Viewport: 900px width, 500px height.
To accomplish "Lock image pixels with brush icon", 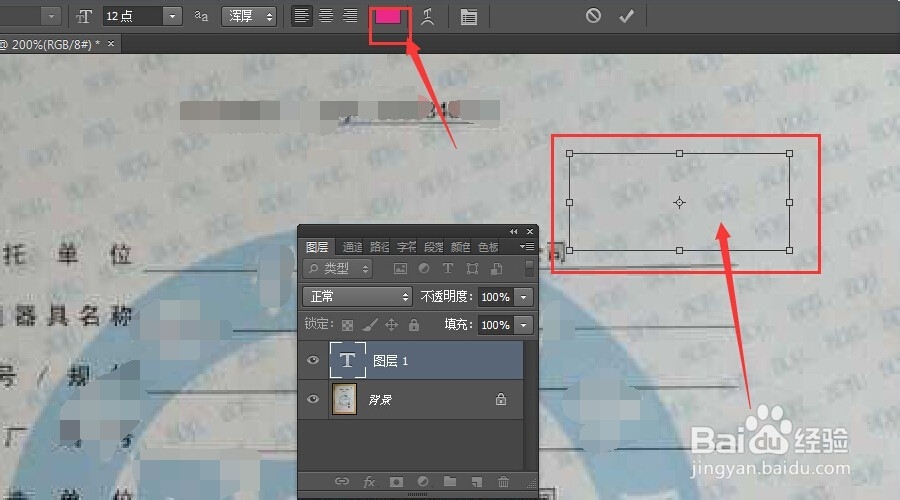I will 370,325.
